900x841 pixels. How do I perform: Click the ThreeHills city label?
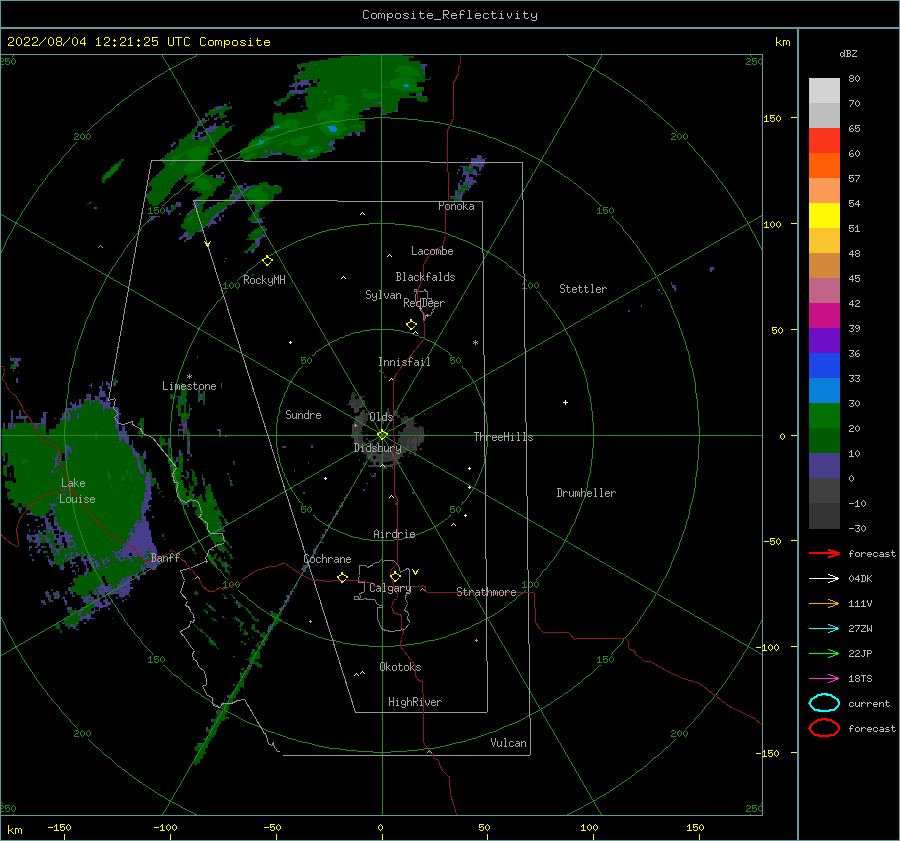[503, 437]
